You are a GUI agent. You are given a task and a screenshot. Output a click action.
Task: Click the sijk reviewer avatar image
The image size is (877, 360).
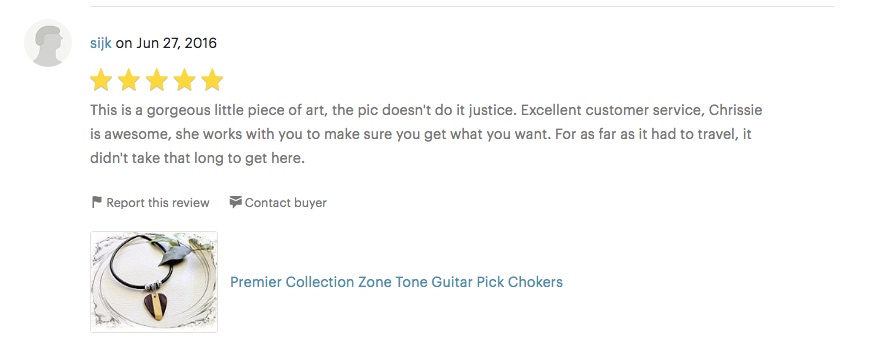pyautogui.click(x=48, y=43)
